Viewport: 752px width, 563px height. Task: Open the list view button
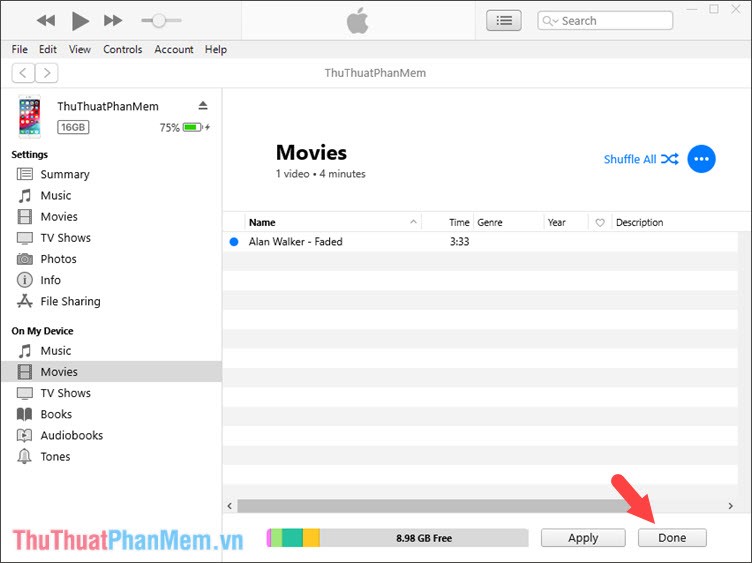[504, 21]
